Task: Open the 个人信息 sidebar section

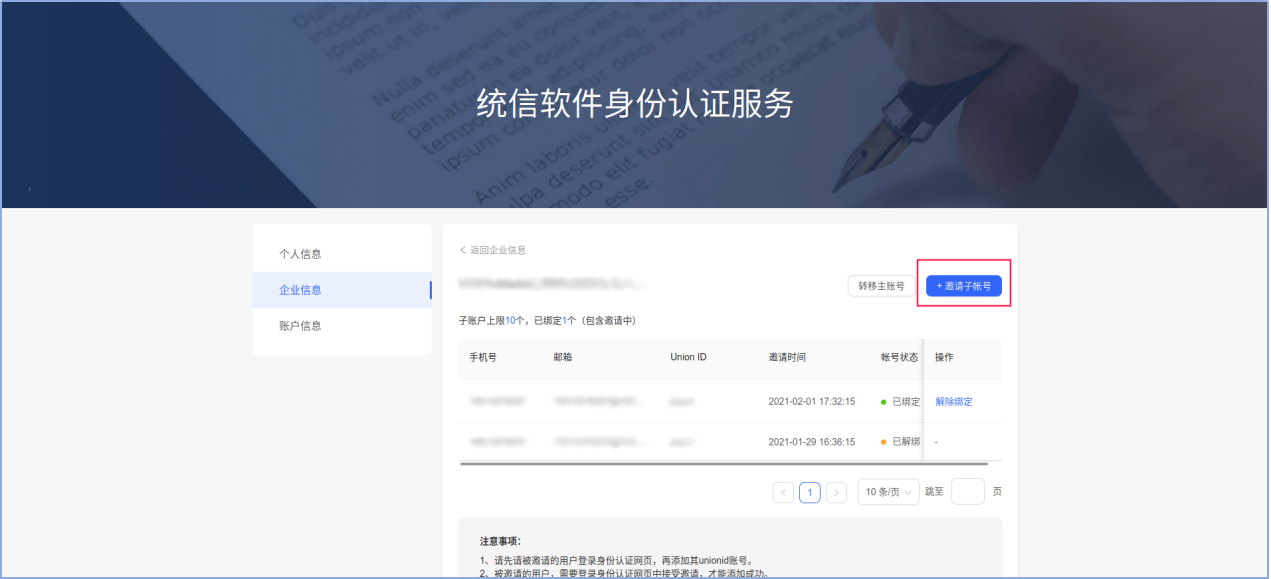Action: (x=300, y=254)
